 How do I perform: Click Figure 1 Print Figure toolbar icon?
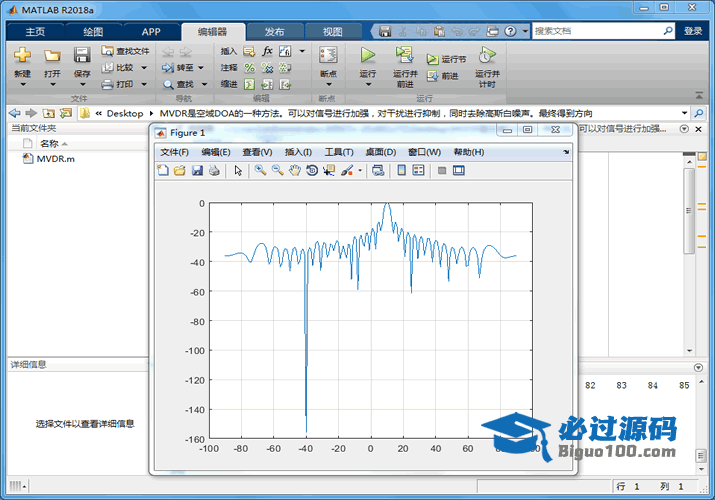tap(214, 170)
